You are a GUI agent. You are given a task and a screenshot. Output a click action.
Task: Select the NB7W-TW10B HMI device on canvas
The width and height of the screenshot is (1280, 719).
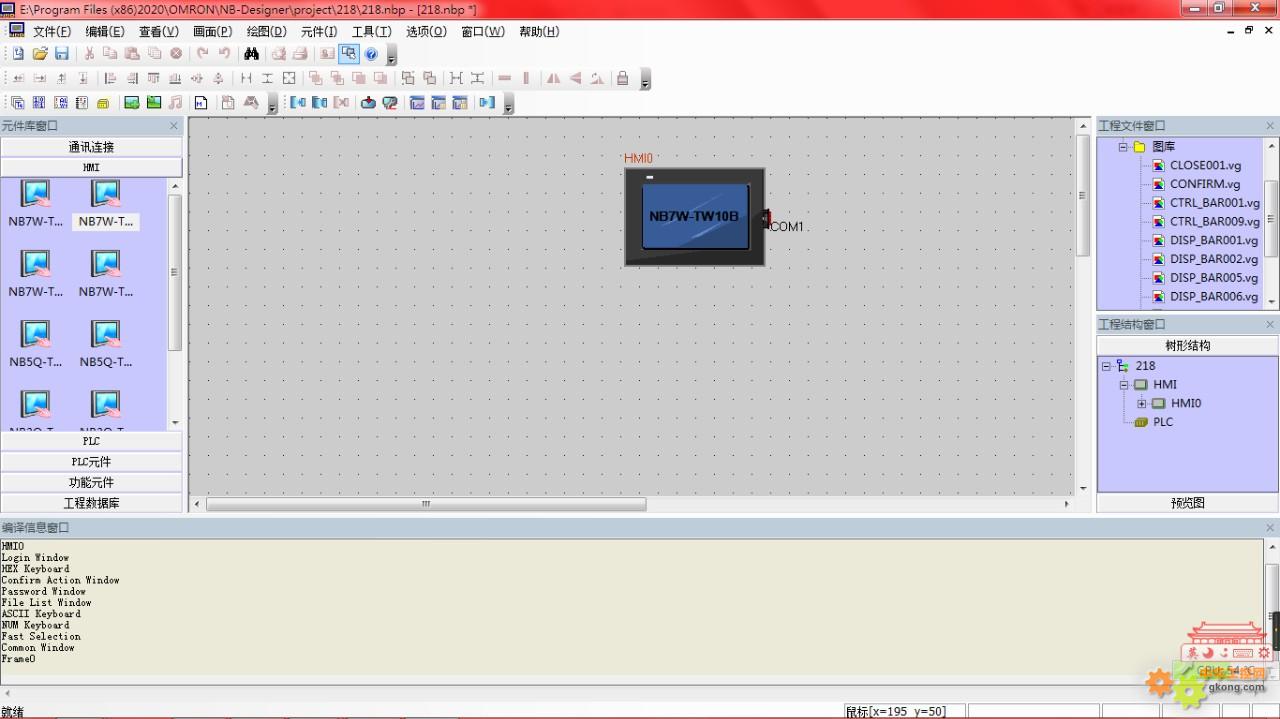[695, 217]
